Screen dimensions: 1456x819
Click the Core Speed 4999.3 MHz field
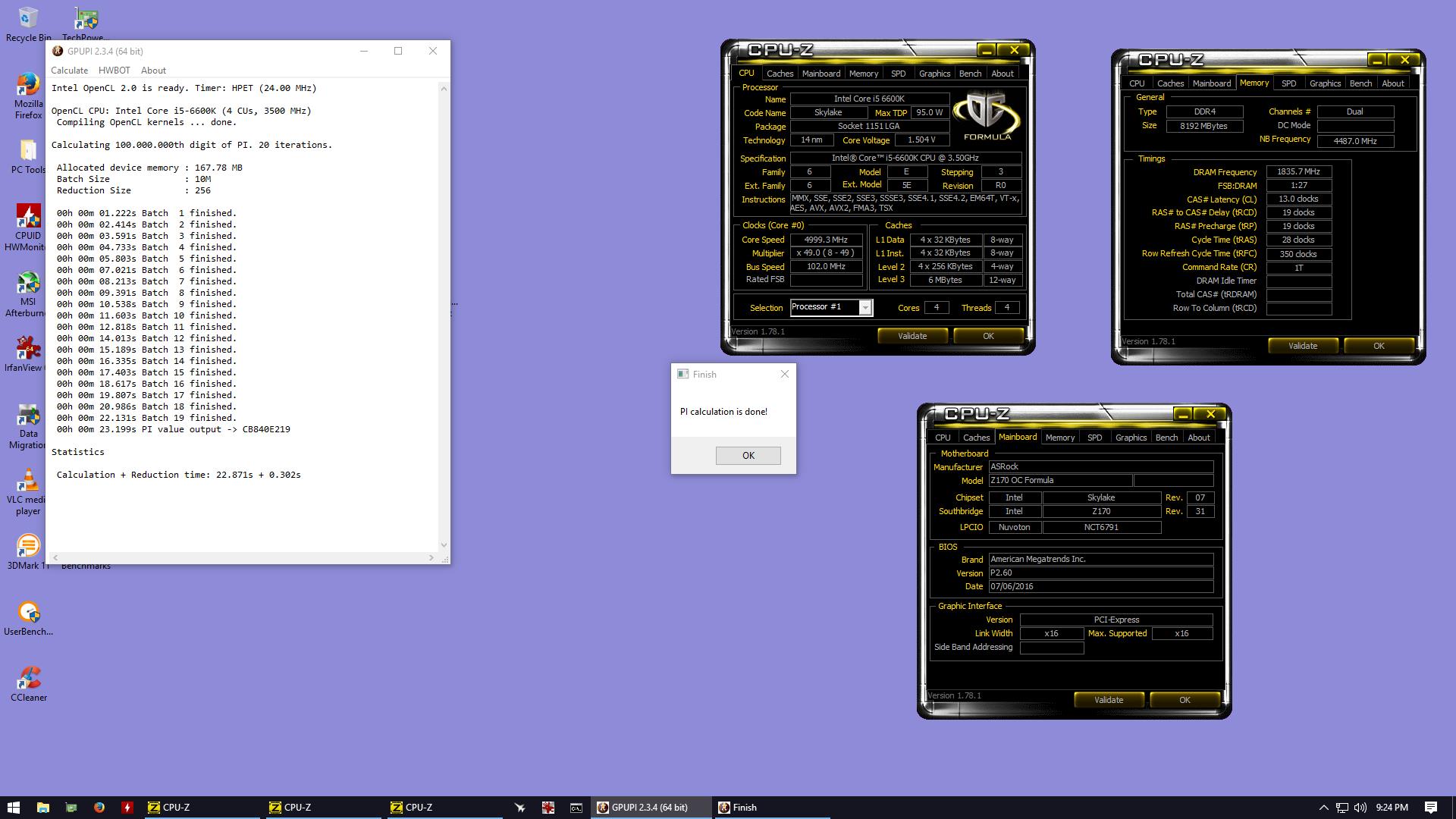coord(826,240)
